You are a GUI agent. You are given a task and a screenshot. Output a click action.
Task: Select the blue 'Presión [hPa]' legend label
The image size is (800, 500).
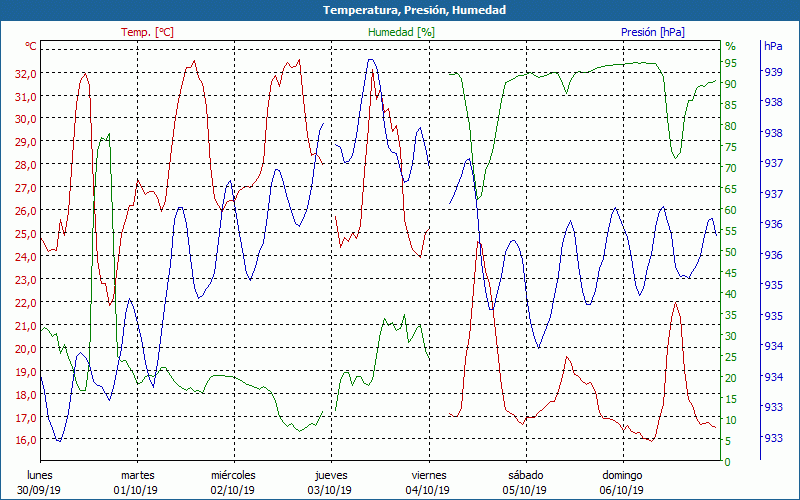[x=653, y=32]
